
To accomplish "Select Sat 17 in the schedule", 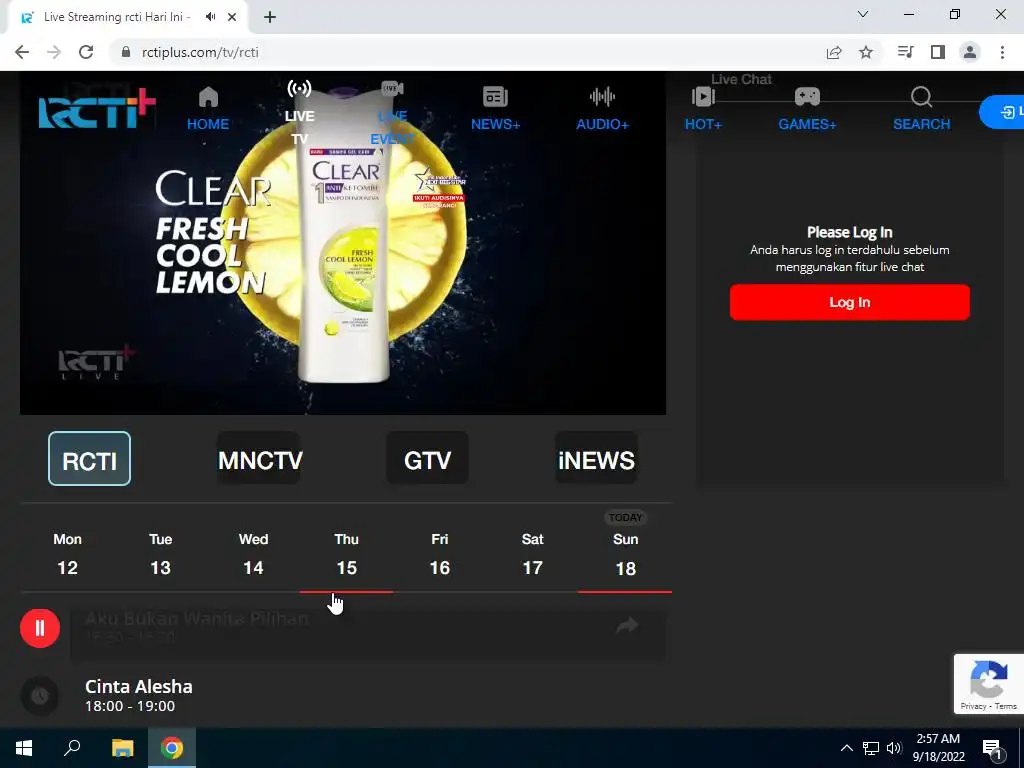I will tap(532, 554).
